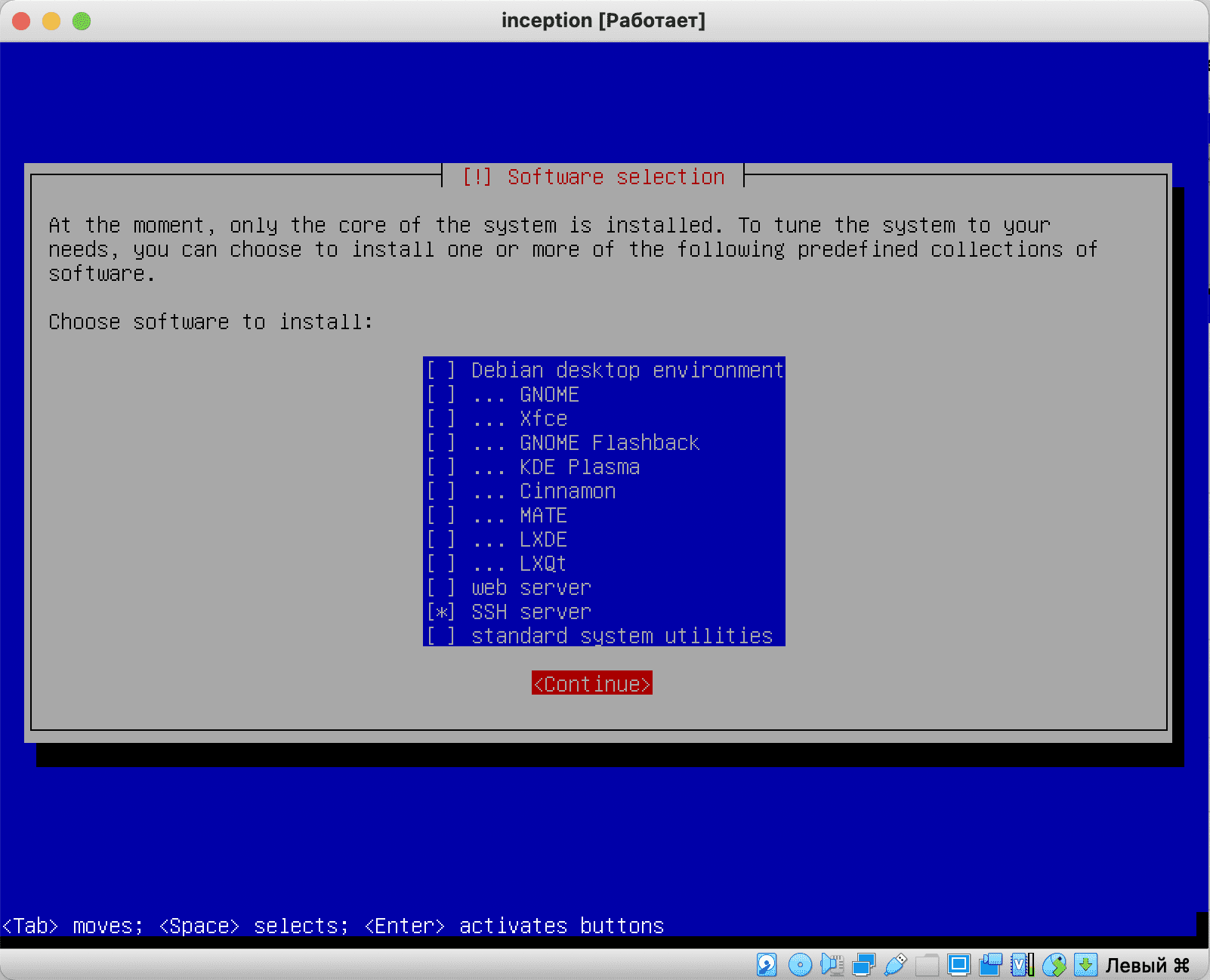
Task: Open the audio status icon
Action: pos(832,964)
